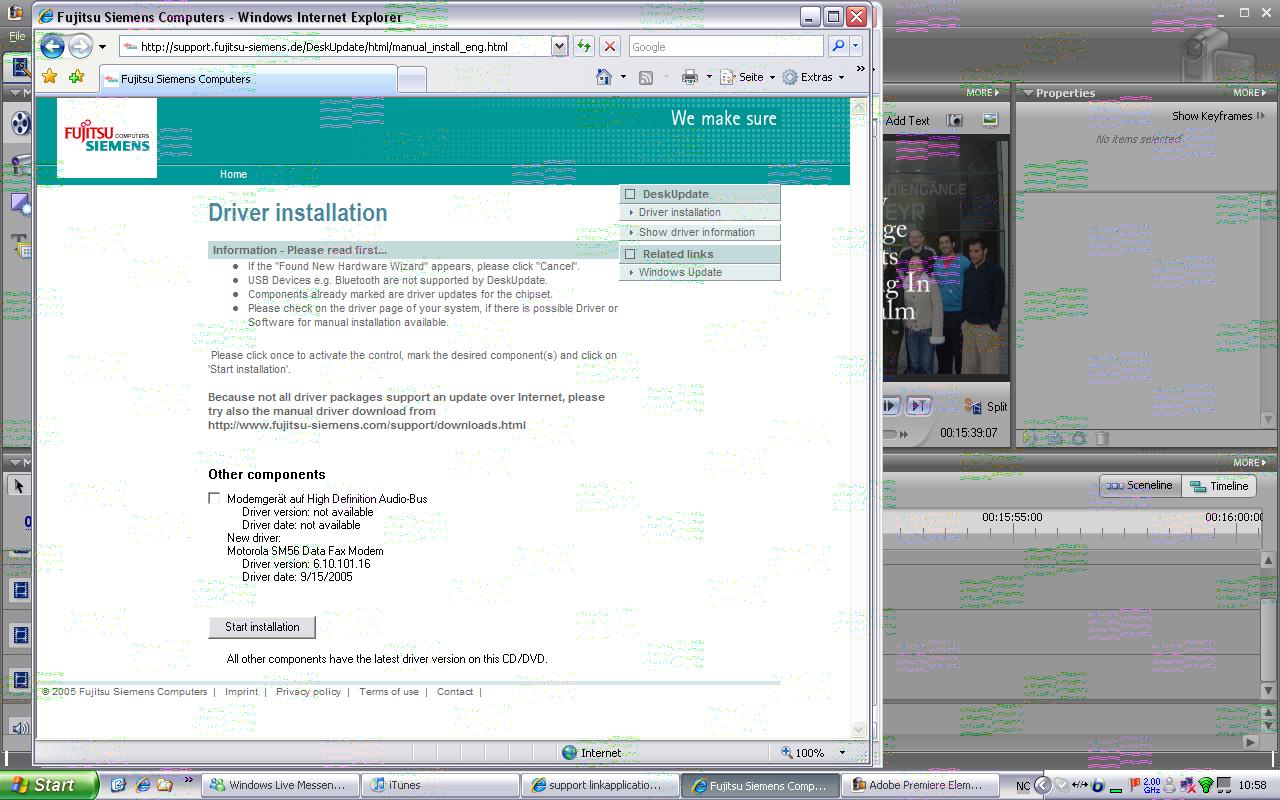Click the Bluetooth tray icon
1280x800 pixels.
[x=1097, y=785]
